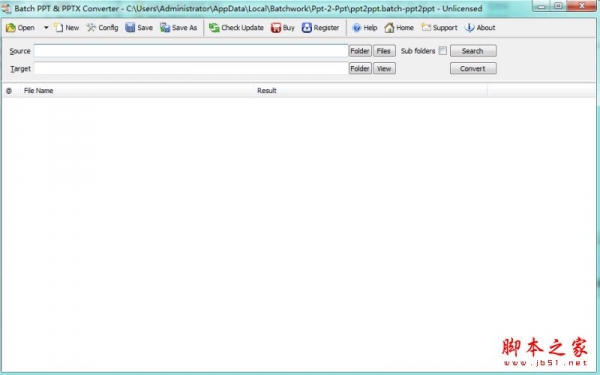Choose Save As in the toolbar
This screenshot has width=600, height=375.
(179, 28)
